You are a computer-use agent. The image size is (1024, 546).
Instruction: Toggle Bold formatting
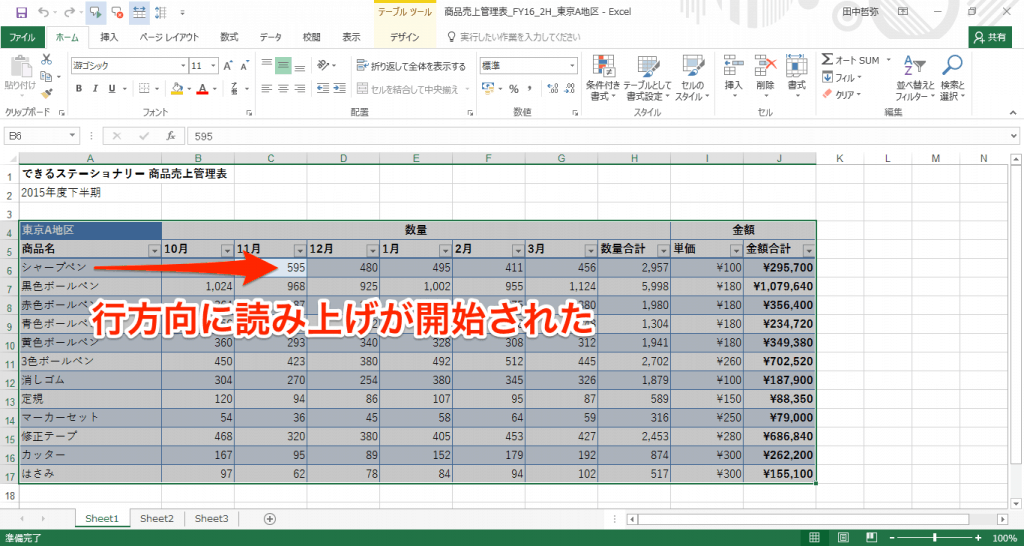[79, 89]
